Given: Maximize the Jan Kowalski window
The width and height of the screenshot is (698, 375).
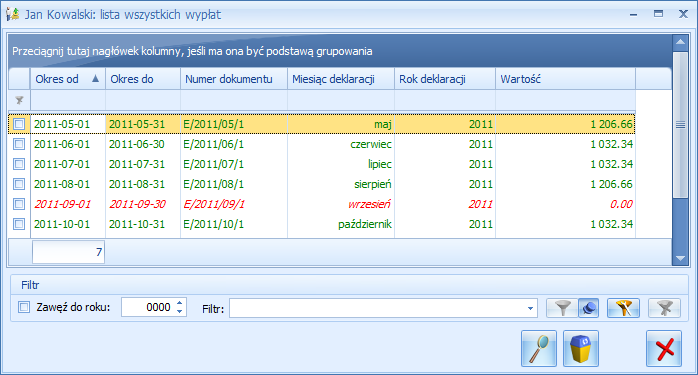Looking at the screenshot, I should click(658, 14).
